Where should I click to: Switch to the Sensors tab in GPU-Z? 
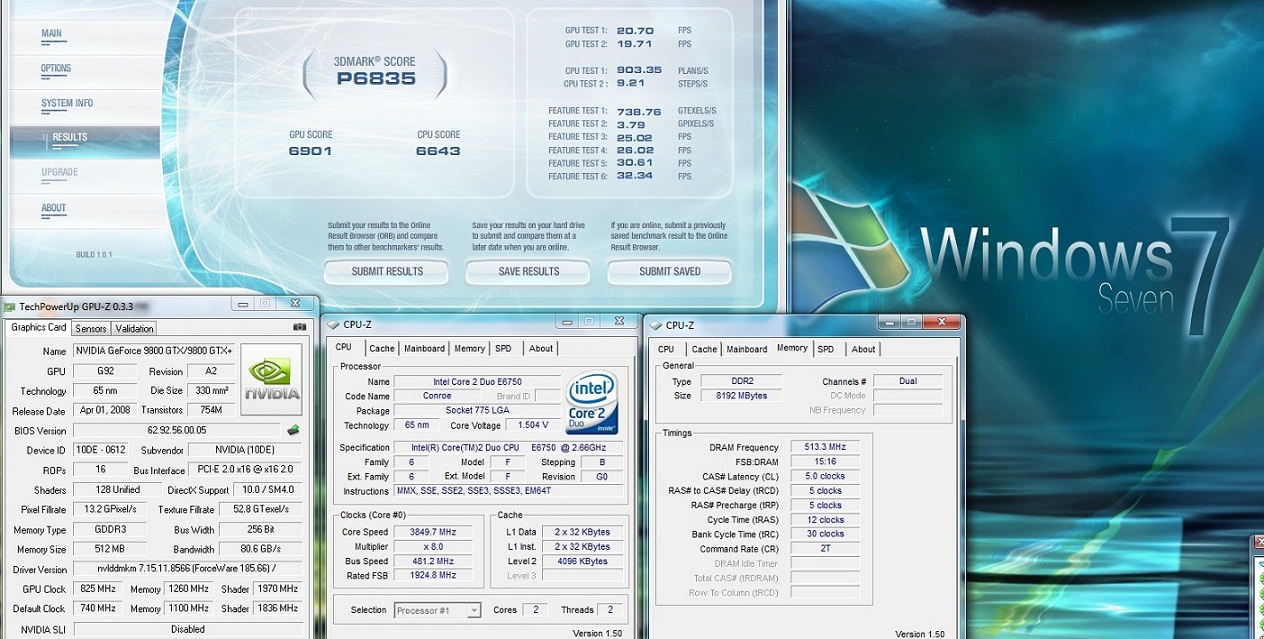[x=91, y=328]
